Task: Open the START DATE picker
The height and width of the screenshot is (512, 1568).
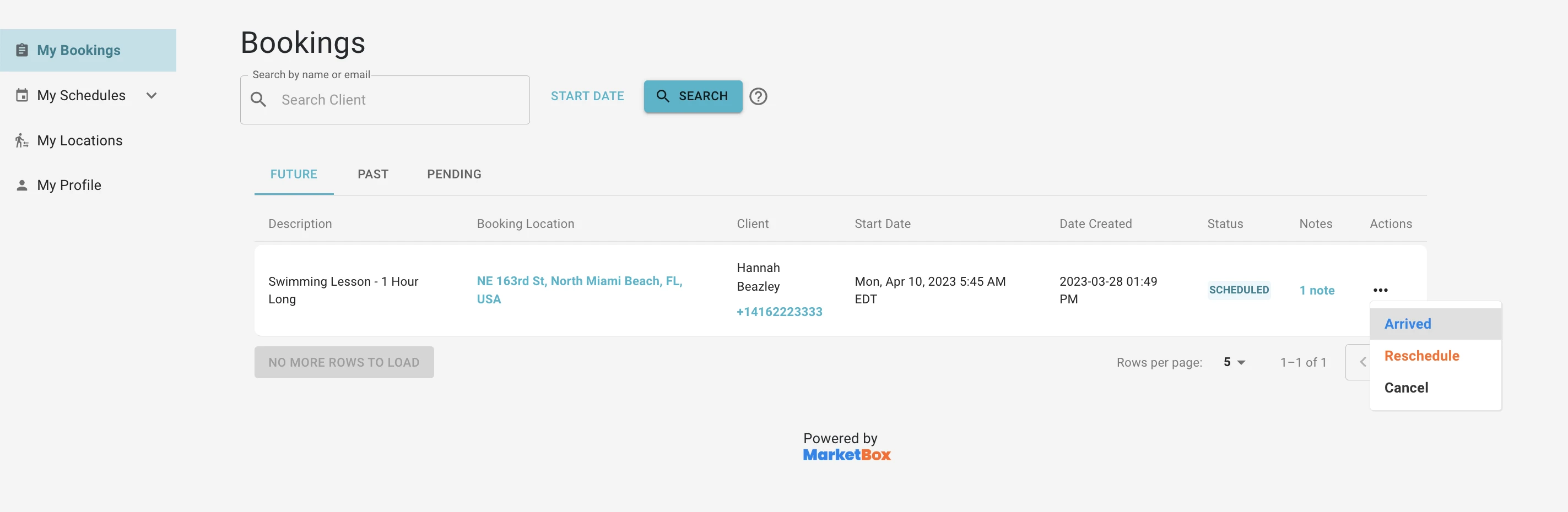Action: coord(587,96)
